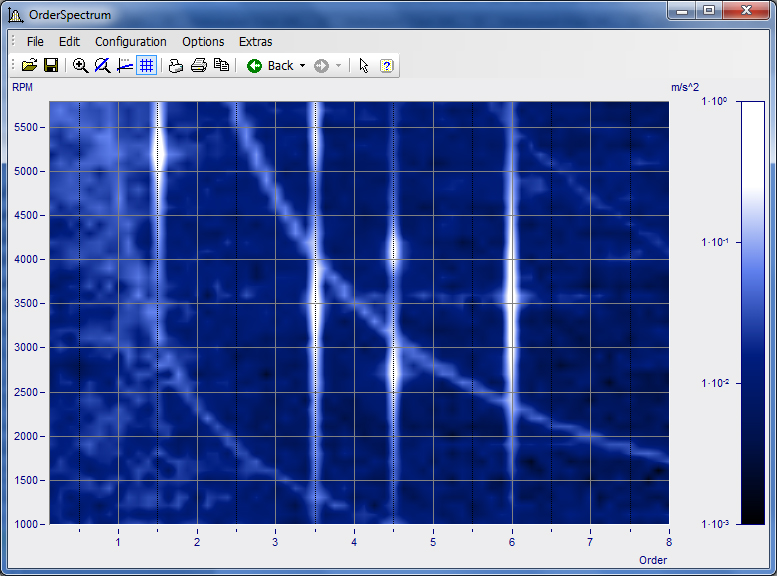Select the Zoom in magnifier tool

(x=81, y=65)
